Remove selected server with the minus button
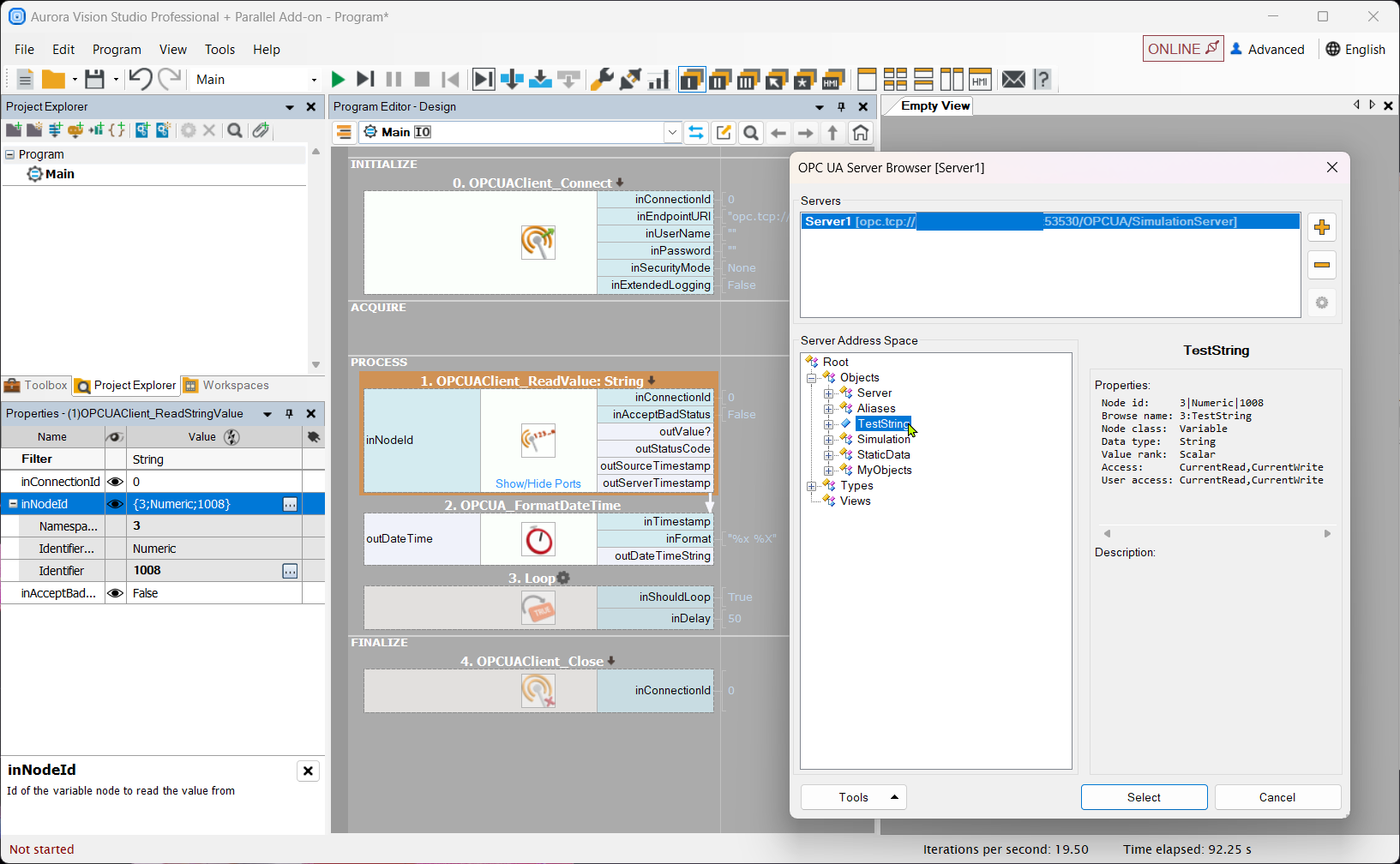 pyautogui.click(x=1322, y=265)
